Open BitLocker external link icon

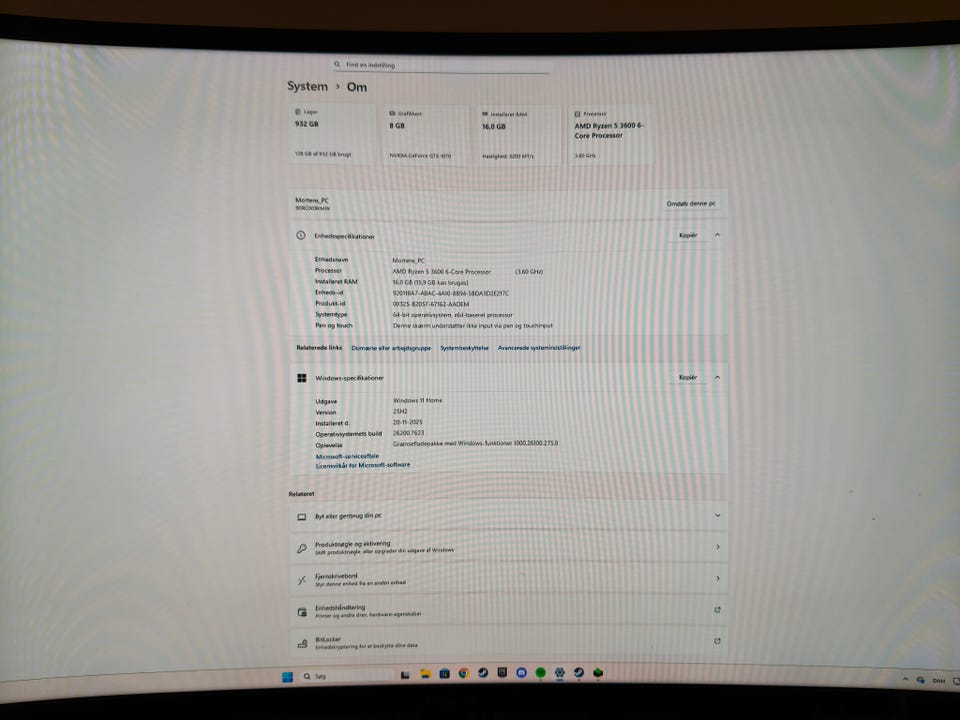tap(718, 641)
